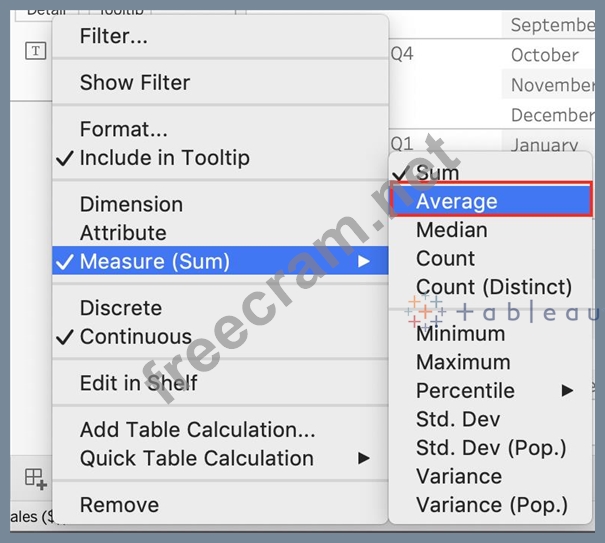Convert the field to Dimension
This screenshot has width=605, height=543.
tap(131, 204)
